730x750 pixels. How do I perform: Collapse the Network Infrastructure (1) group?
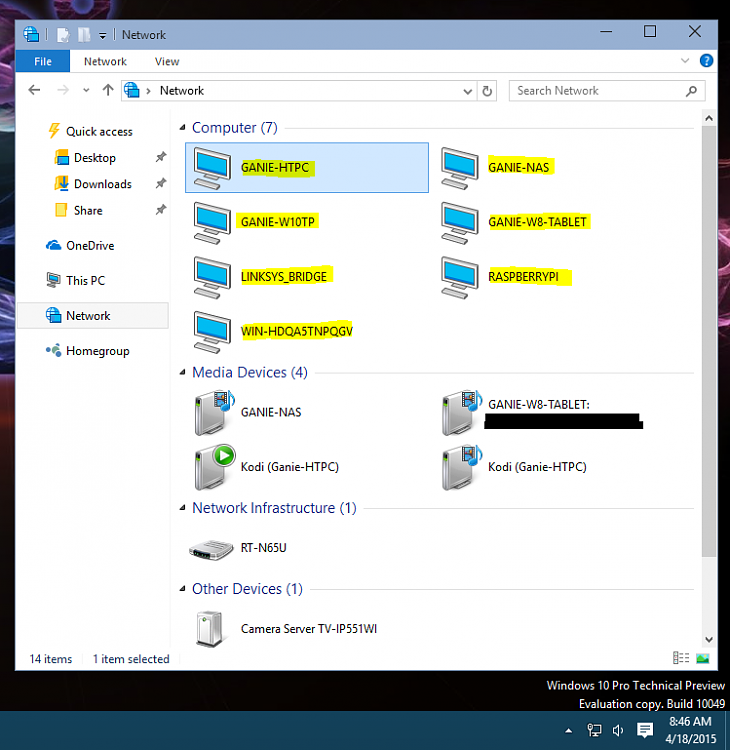[182, 508]
